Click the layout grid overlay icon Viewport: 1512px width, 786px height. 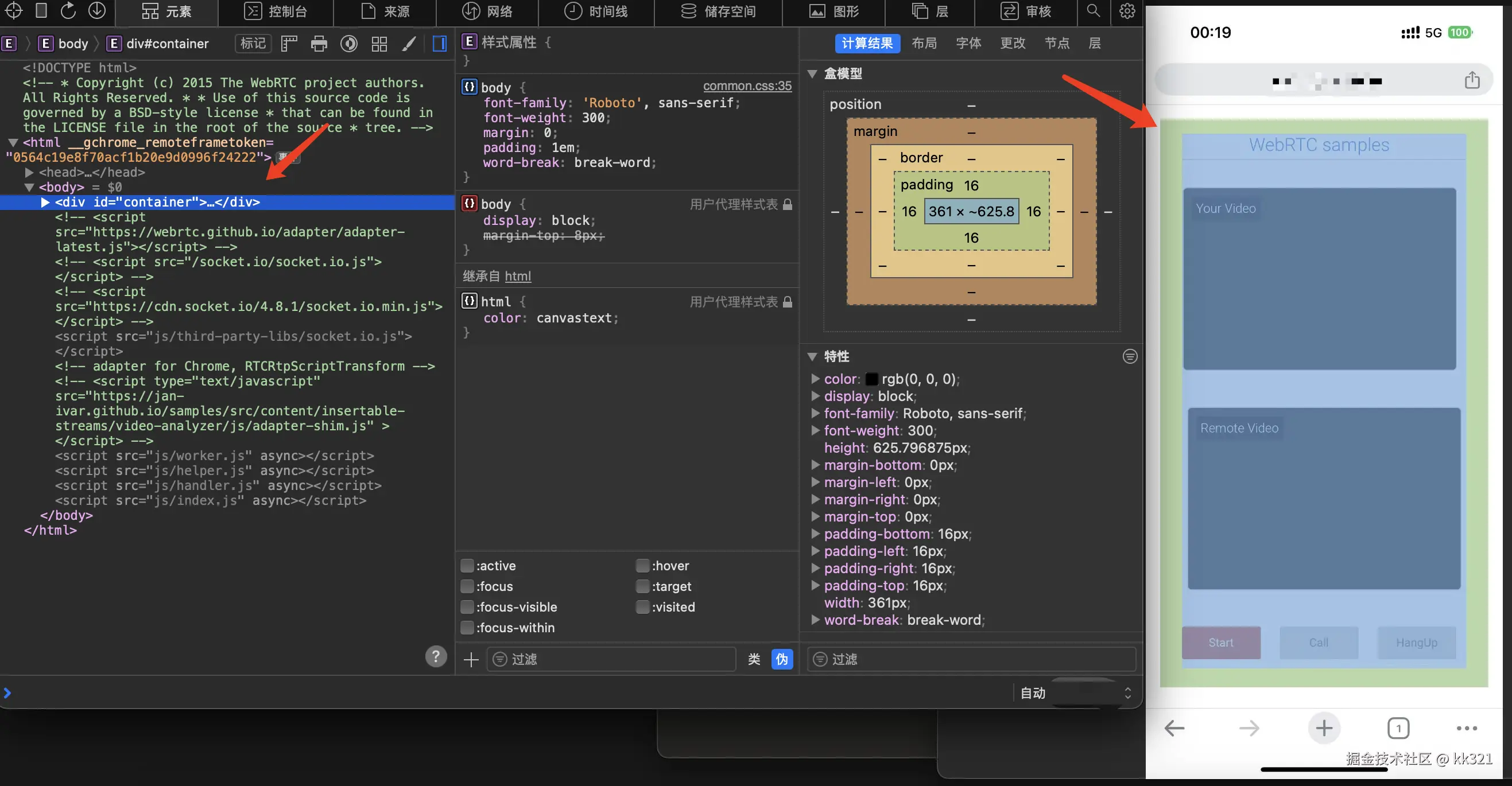point(379,44)
